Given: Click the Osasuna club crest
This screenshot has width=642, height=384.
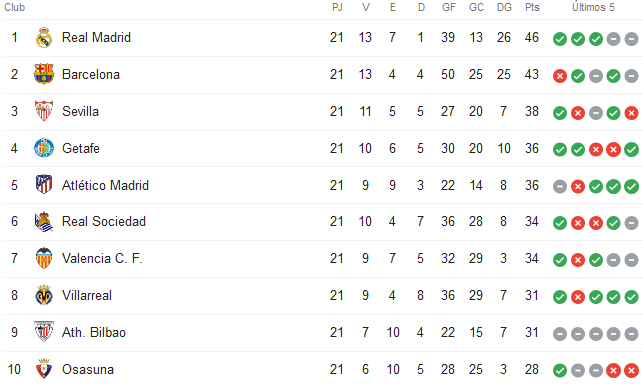Looking at the screenshot, I should tap(44, 369).
